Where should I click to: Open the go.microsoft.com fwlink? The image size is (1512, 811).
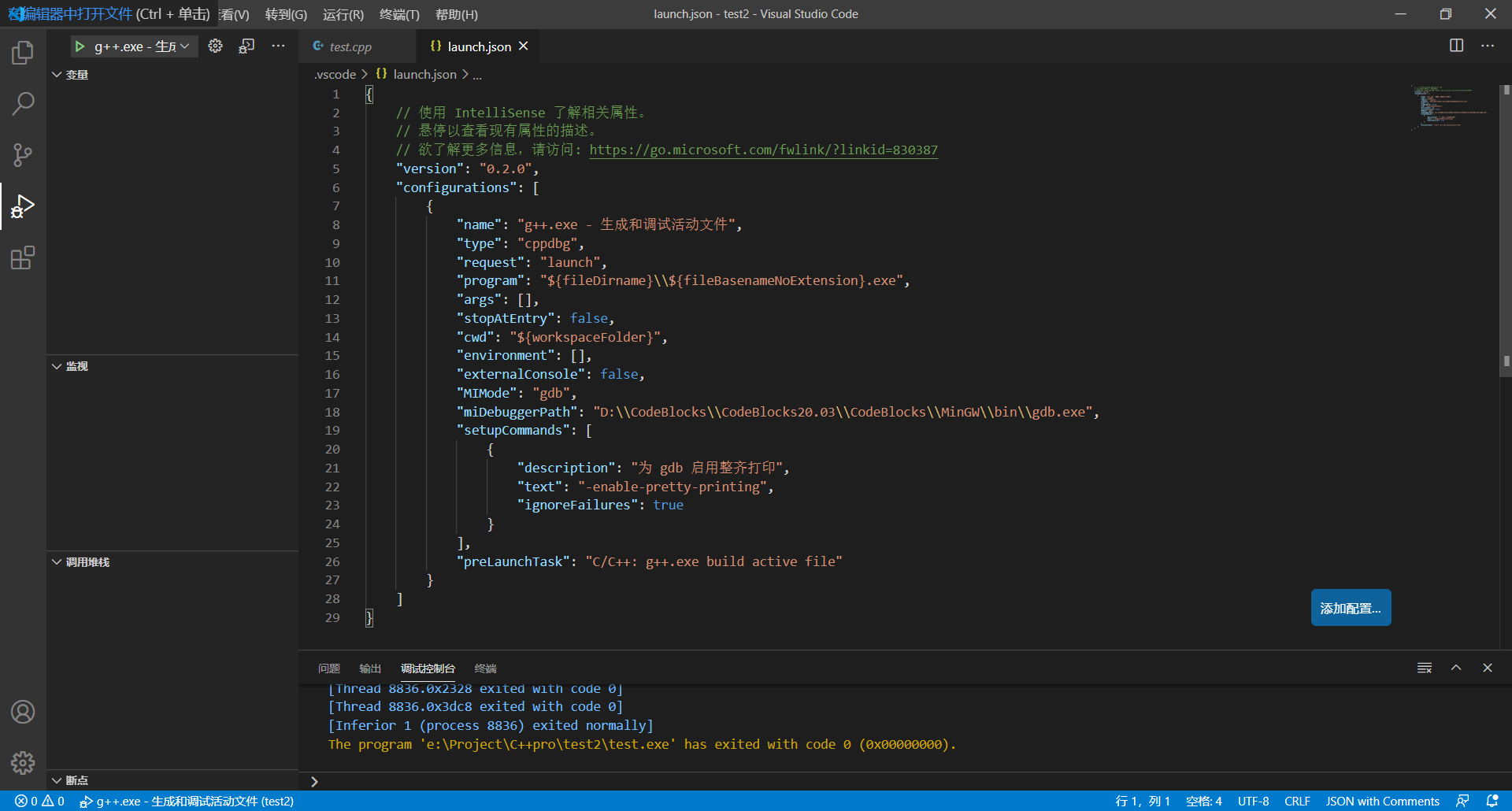coord(762,150)
